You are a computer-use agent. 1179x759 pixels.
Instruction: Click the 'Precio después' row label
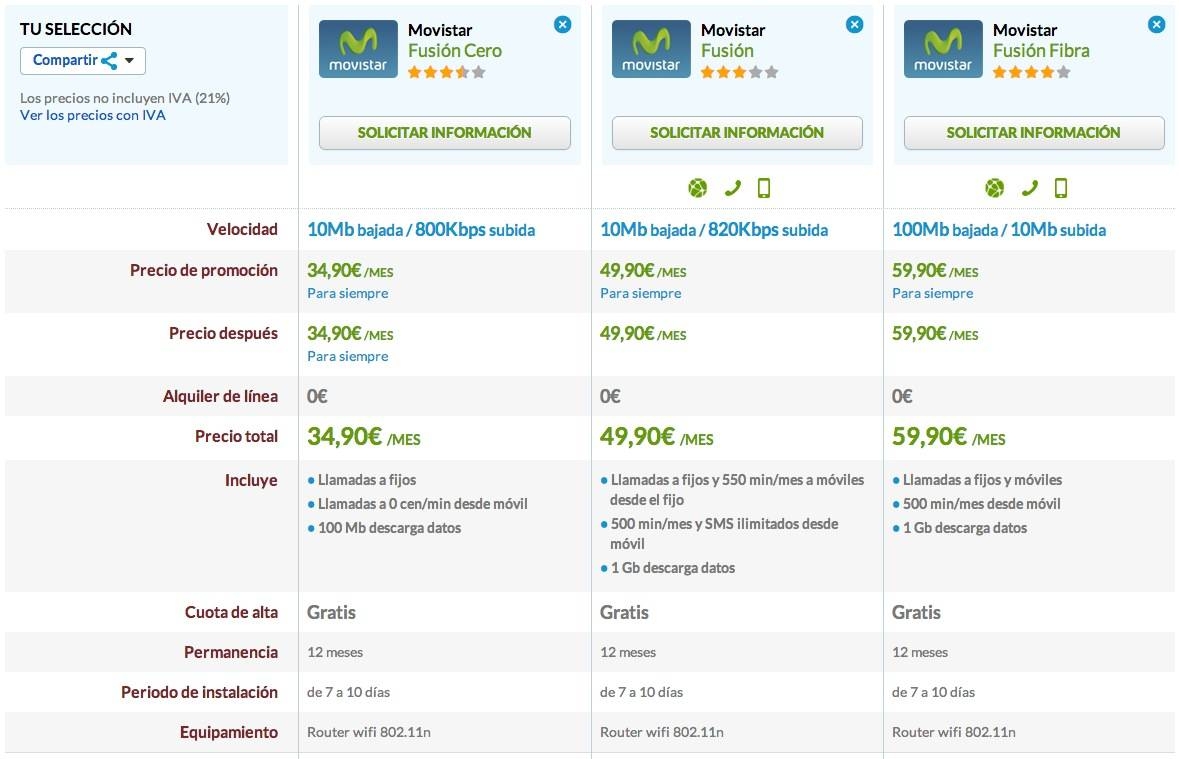tap(223, 334)
